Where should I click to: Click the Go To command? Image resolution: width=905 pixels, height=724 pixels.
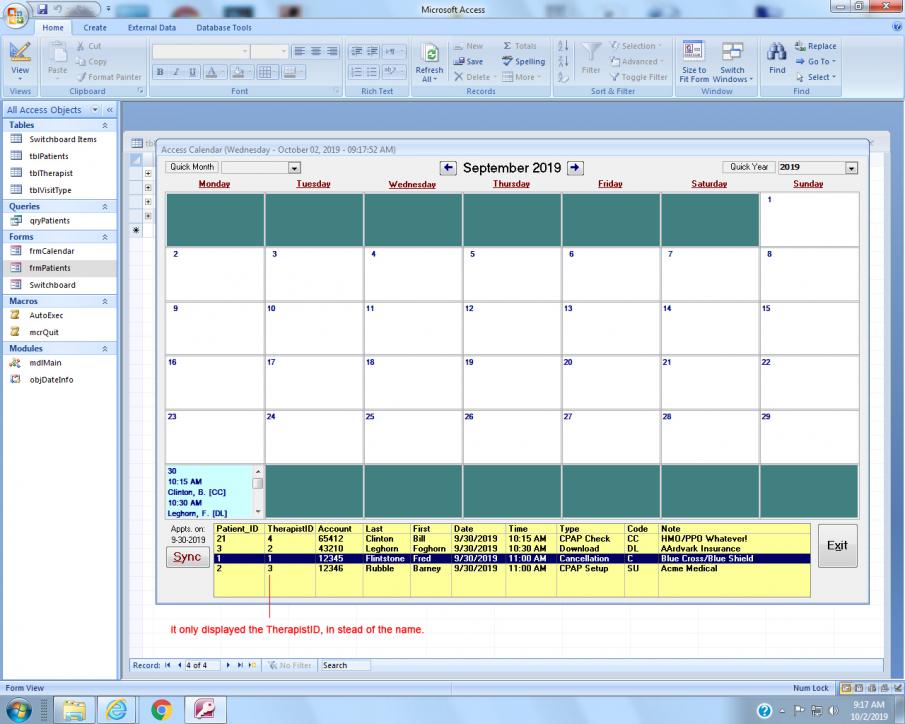816,61
